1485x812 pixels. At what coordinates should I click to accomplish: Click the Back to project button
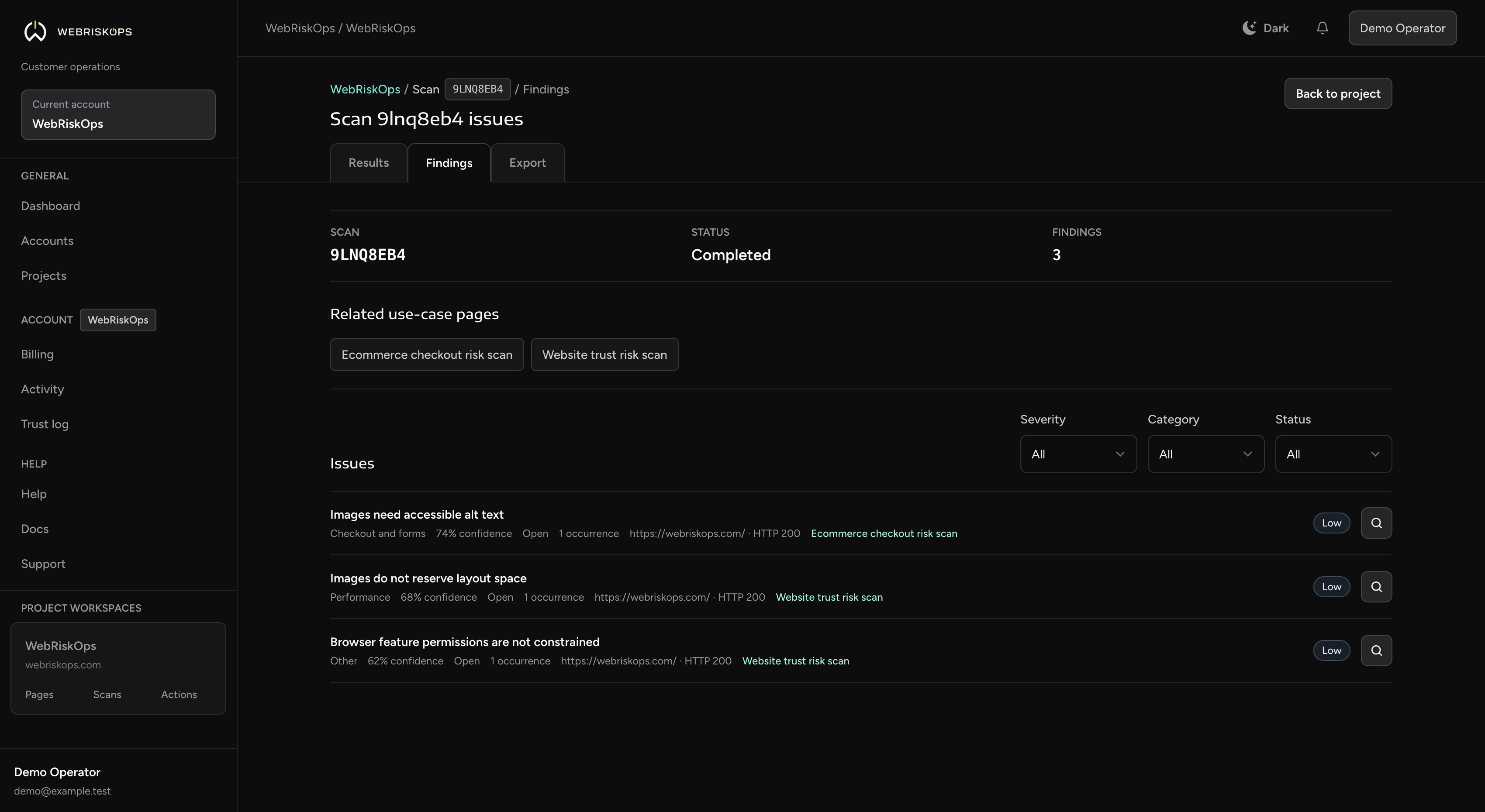click(1338, 93)
